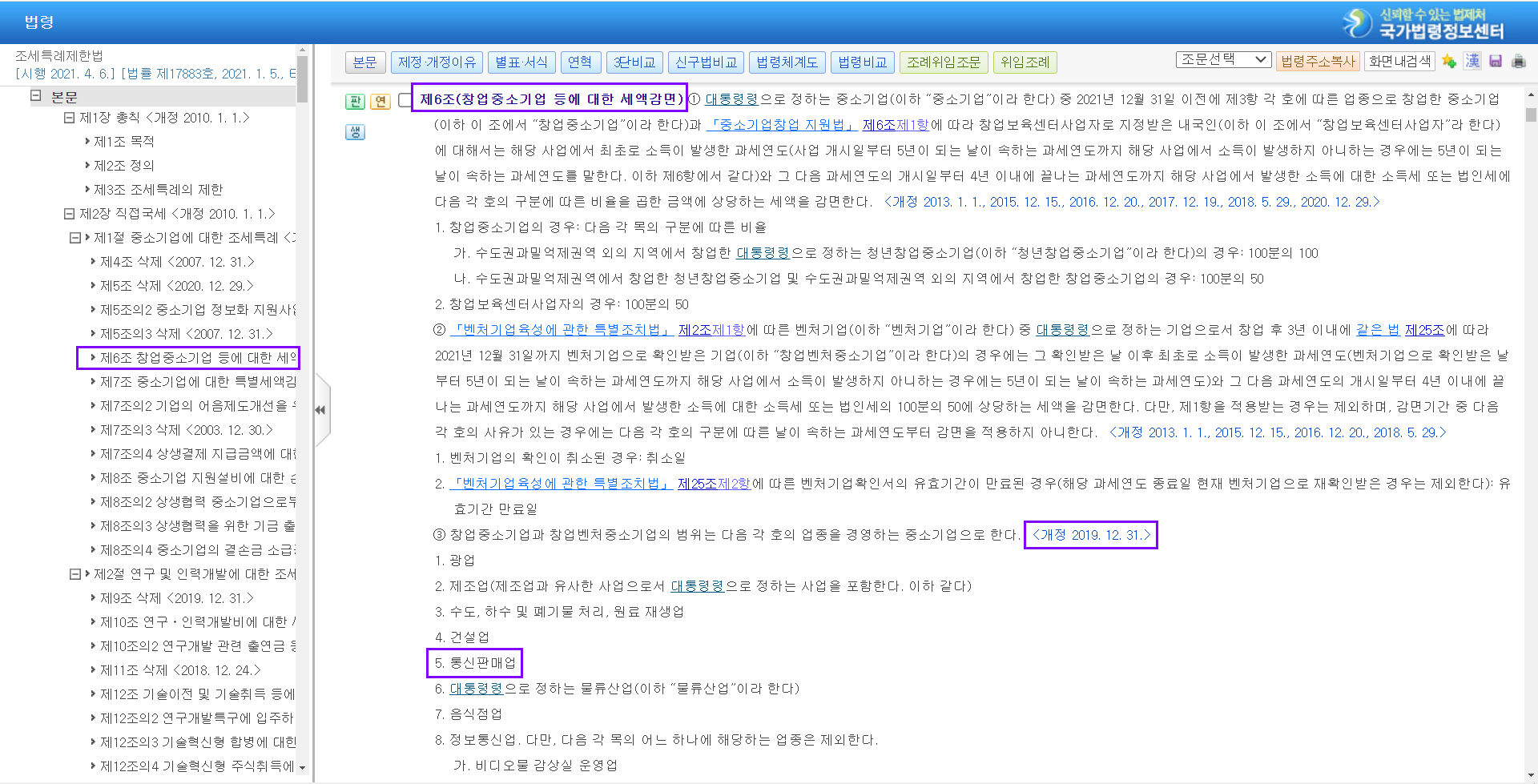Image resolution: width=1538 pixels, height=784 pixels.
Task: Collapse the sidebar with the left-arrow handle
Action: point(320,410)
